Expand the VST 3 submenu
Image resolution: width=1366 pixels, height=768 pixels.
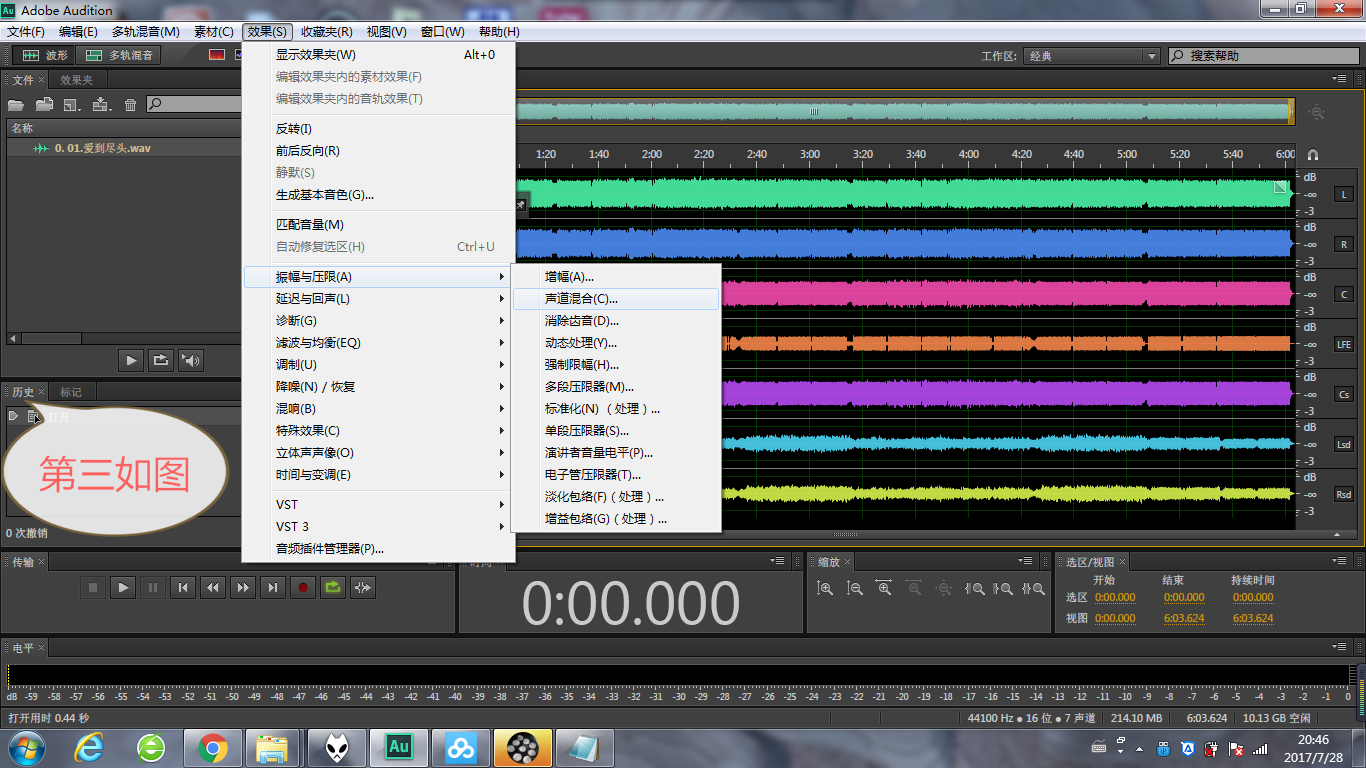point(379,527)
